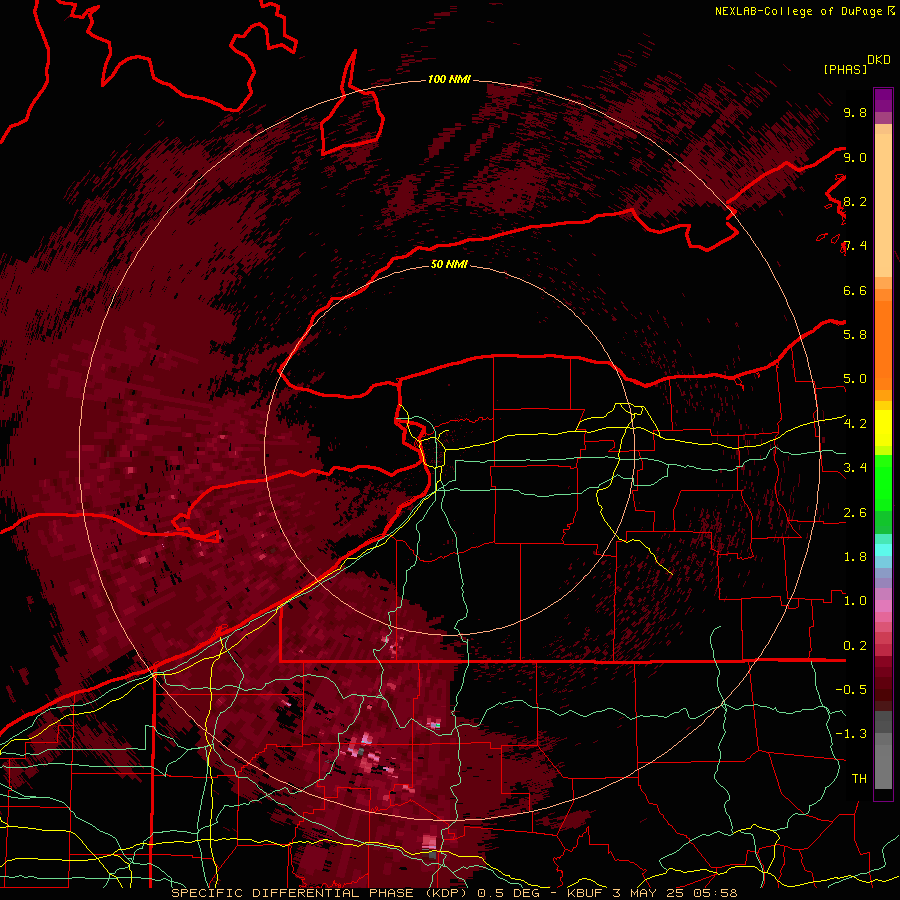This screenshot has height=900, width=900.
Task: Select the 9.0 legend value
Action: coord(855,157)
